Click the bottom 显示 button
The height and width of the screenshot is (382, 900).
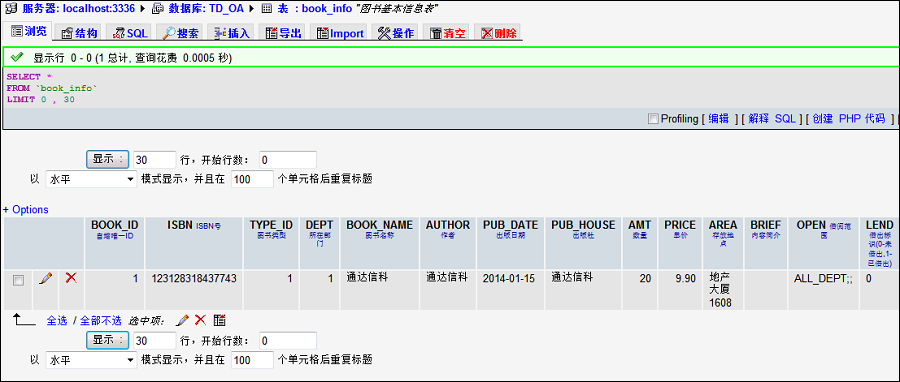pos(108,341)
